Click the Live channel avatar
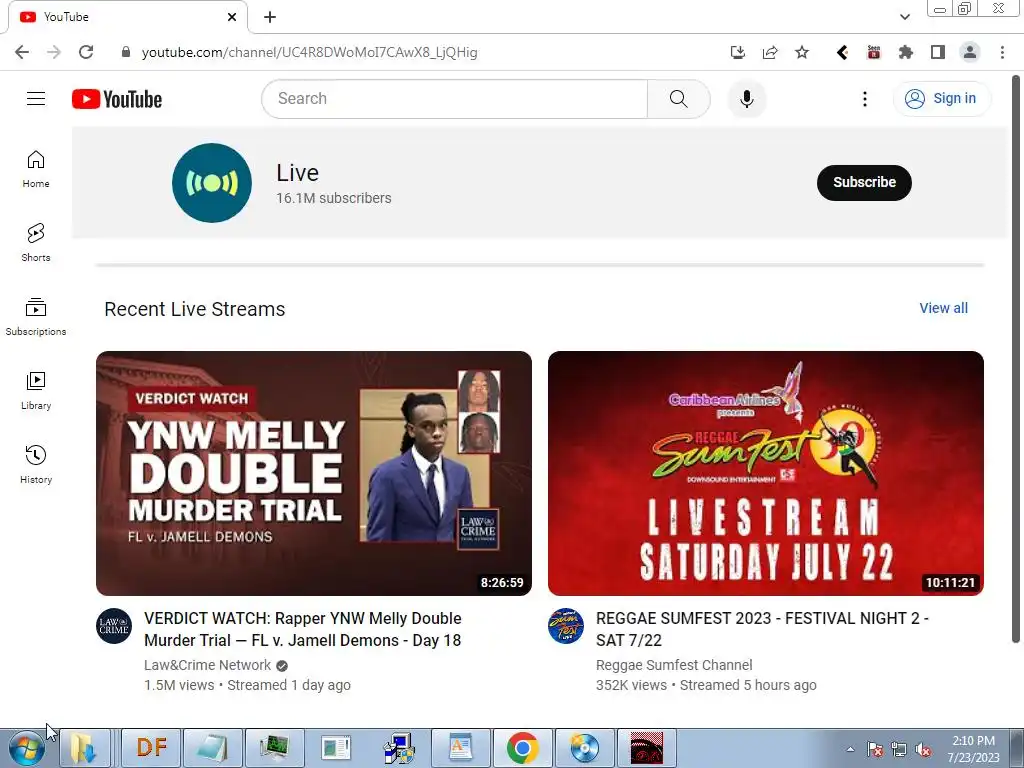Screen dimensions: 1024x768 (212, 183)
